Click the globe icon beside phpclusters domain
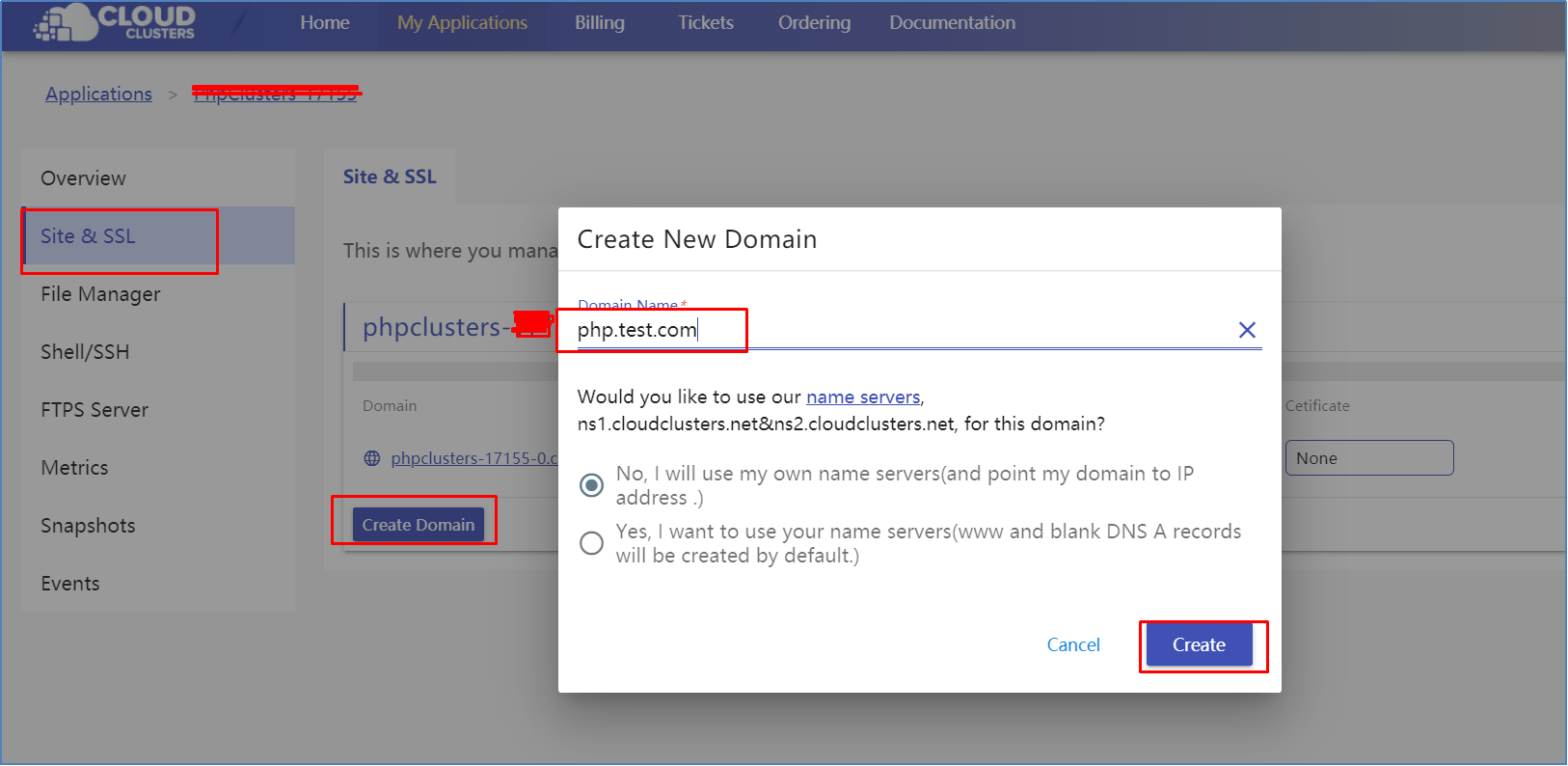Image resolution: width=1568 pixels, height=766 pixels. pos(372,458)
